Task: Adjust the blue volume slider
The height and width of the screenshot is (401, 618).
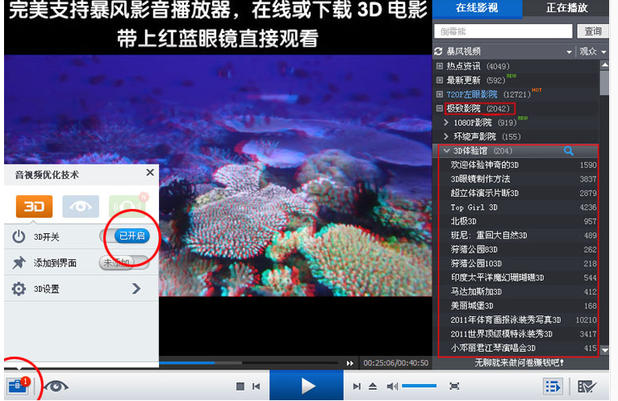Action: tap(419, 386)
